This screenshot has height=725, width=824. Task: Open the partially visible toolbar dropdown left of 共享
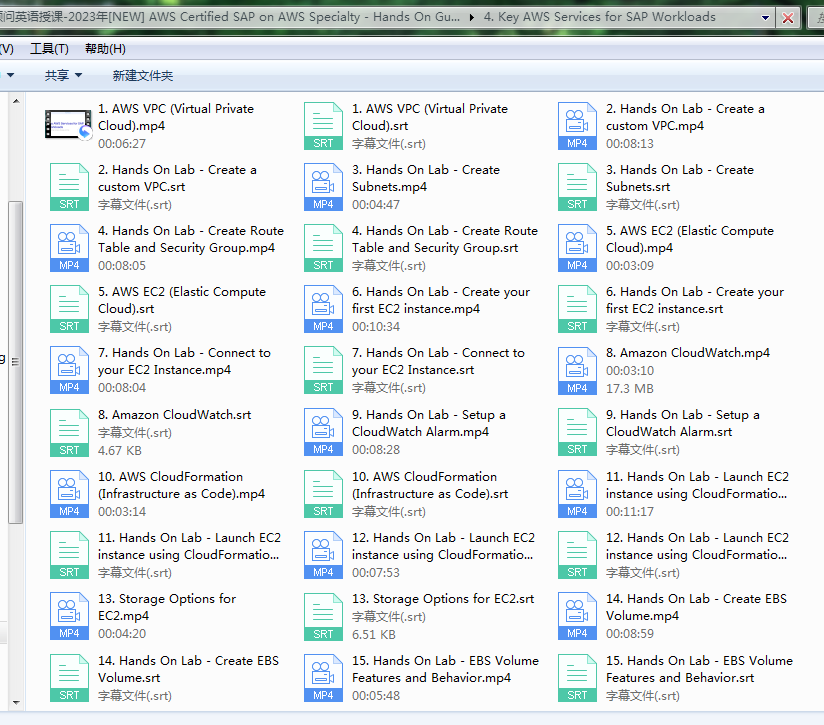(10, 75)
